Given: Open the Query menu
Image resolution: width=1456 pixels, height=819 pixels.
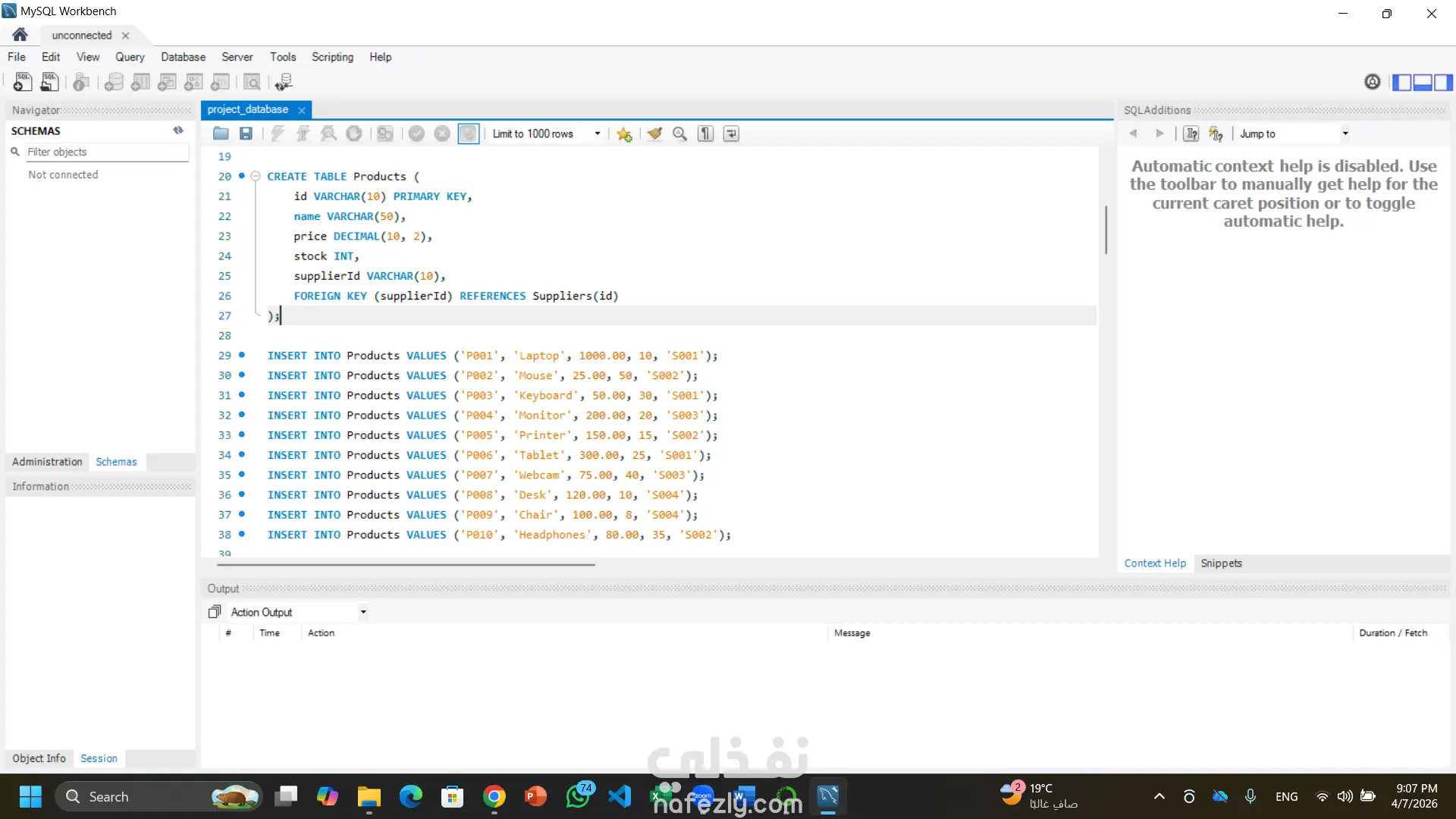Looking at the screenshot, I should pyautogui.click(x=130, y=57).
